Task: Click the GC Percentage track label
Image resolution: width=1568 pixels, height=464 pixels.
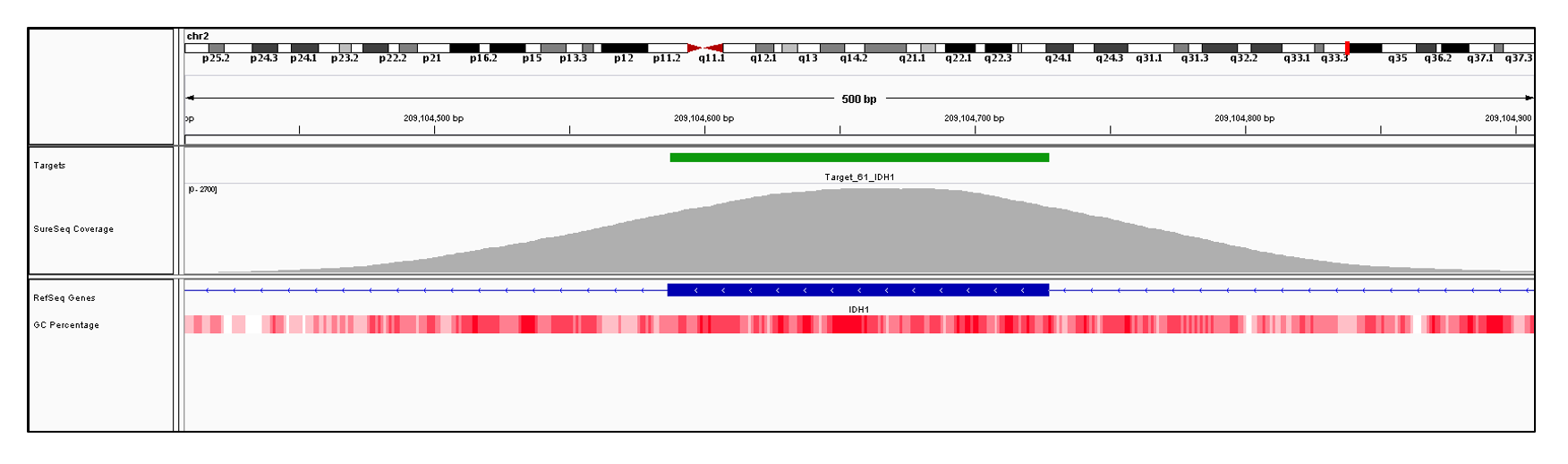Action: point(66,325)
